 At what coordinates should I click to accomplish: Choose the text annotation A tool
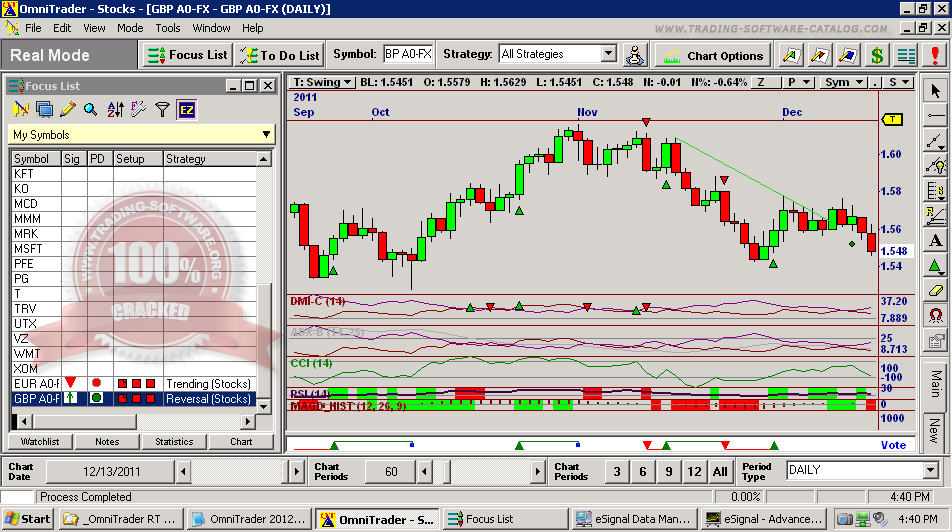[x=935, y=241]
